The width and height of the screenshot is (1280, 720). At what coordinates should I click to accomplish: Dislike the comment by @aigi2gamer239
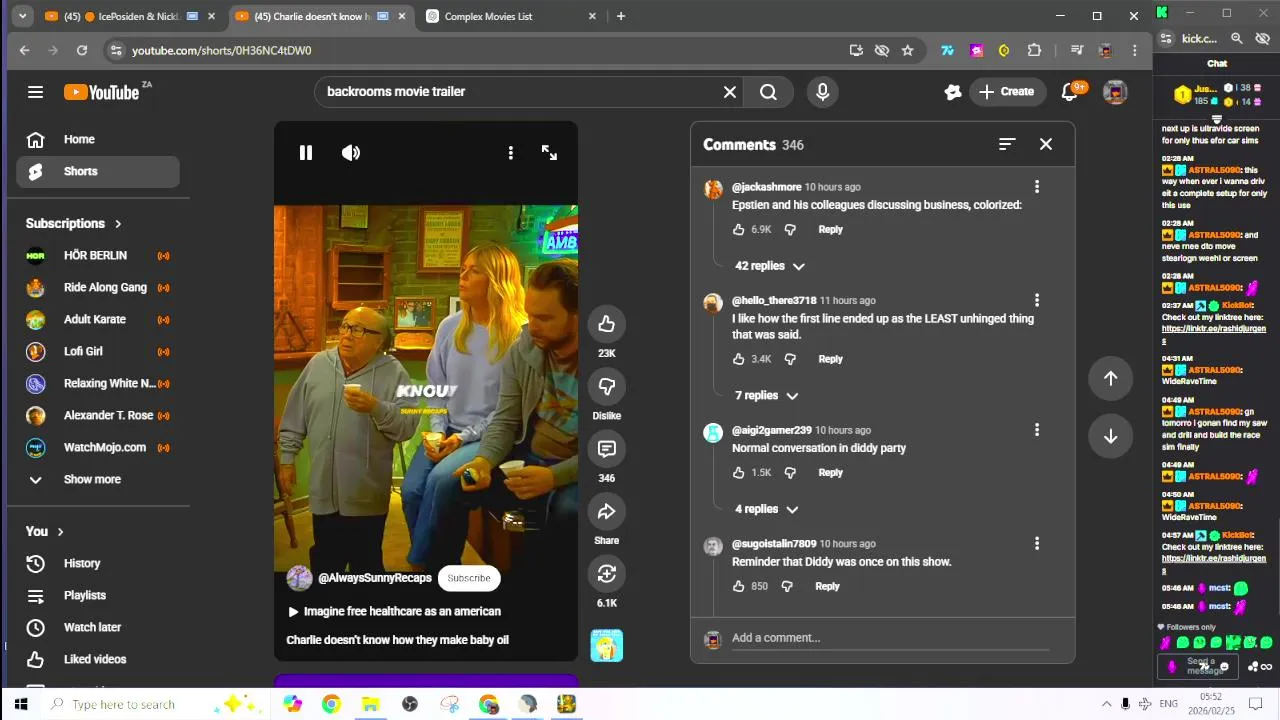tap(790, 473)
